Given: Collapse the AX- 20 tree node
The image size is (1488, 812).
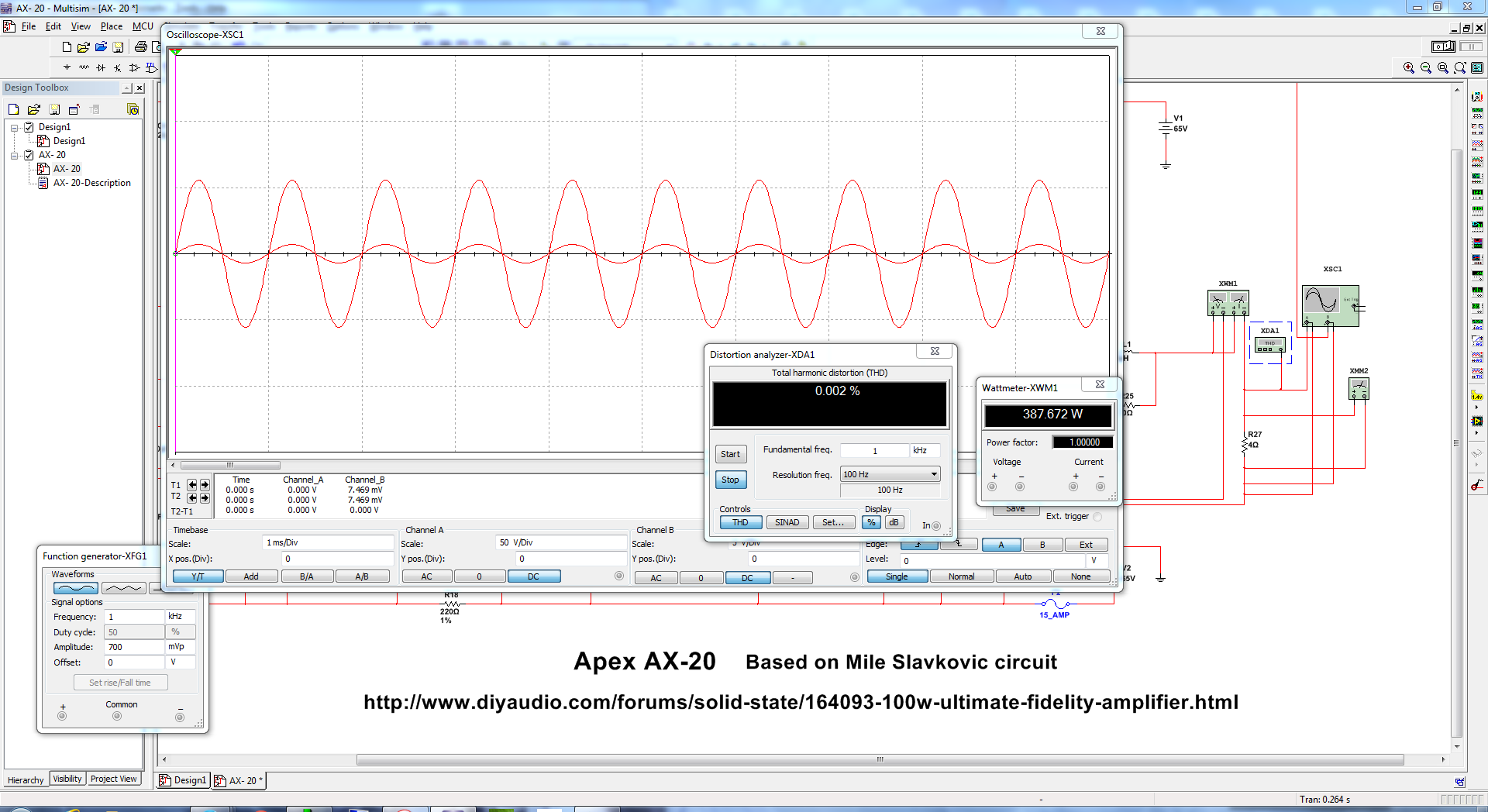Looking at the screenshot, I should click(14, 156).
